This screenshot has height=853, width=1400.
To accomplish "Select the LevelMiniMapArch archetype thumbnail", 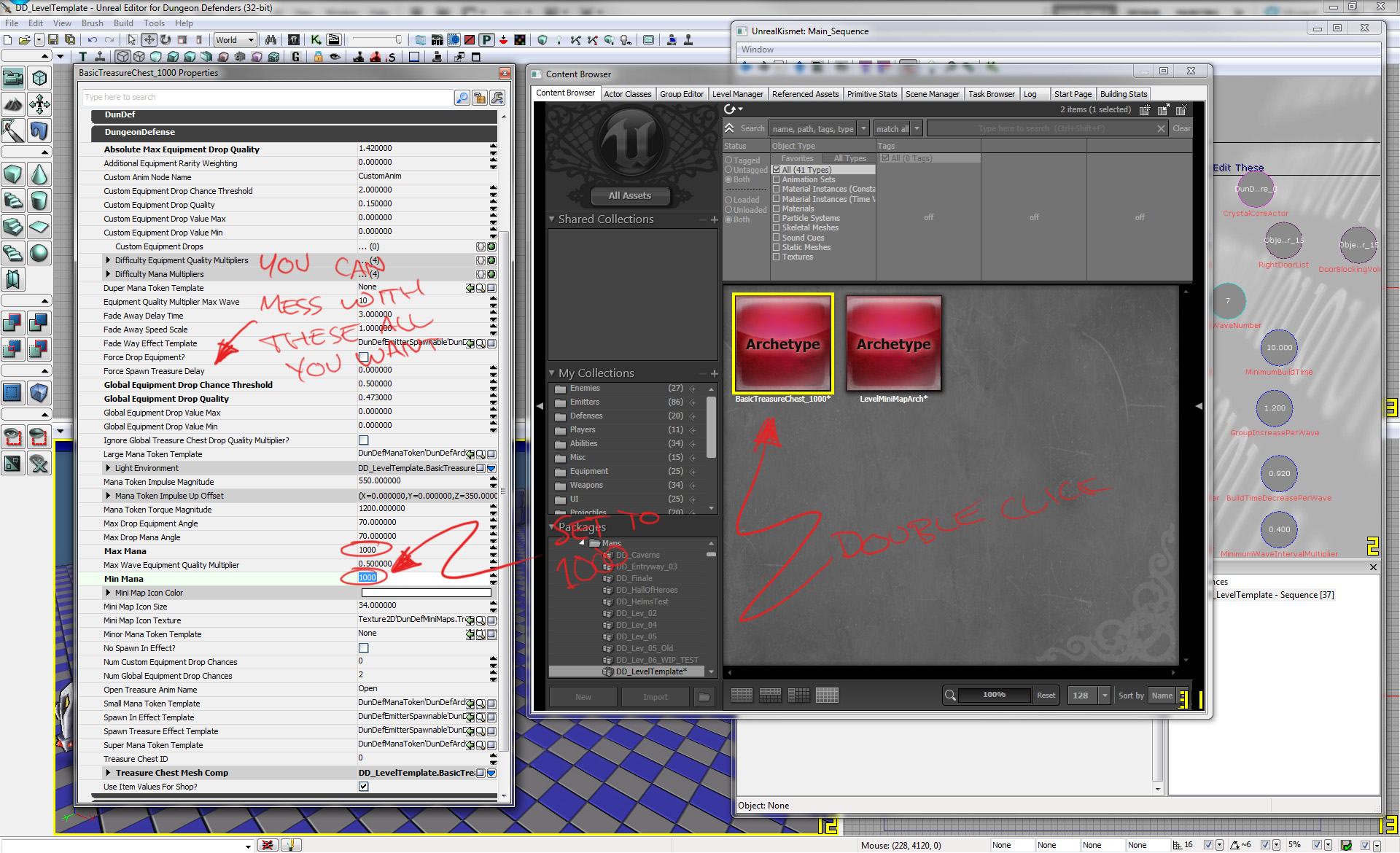I will tap(893, 343).
